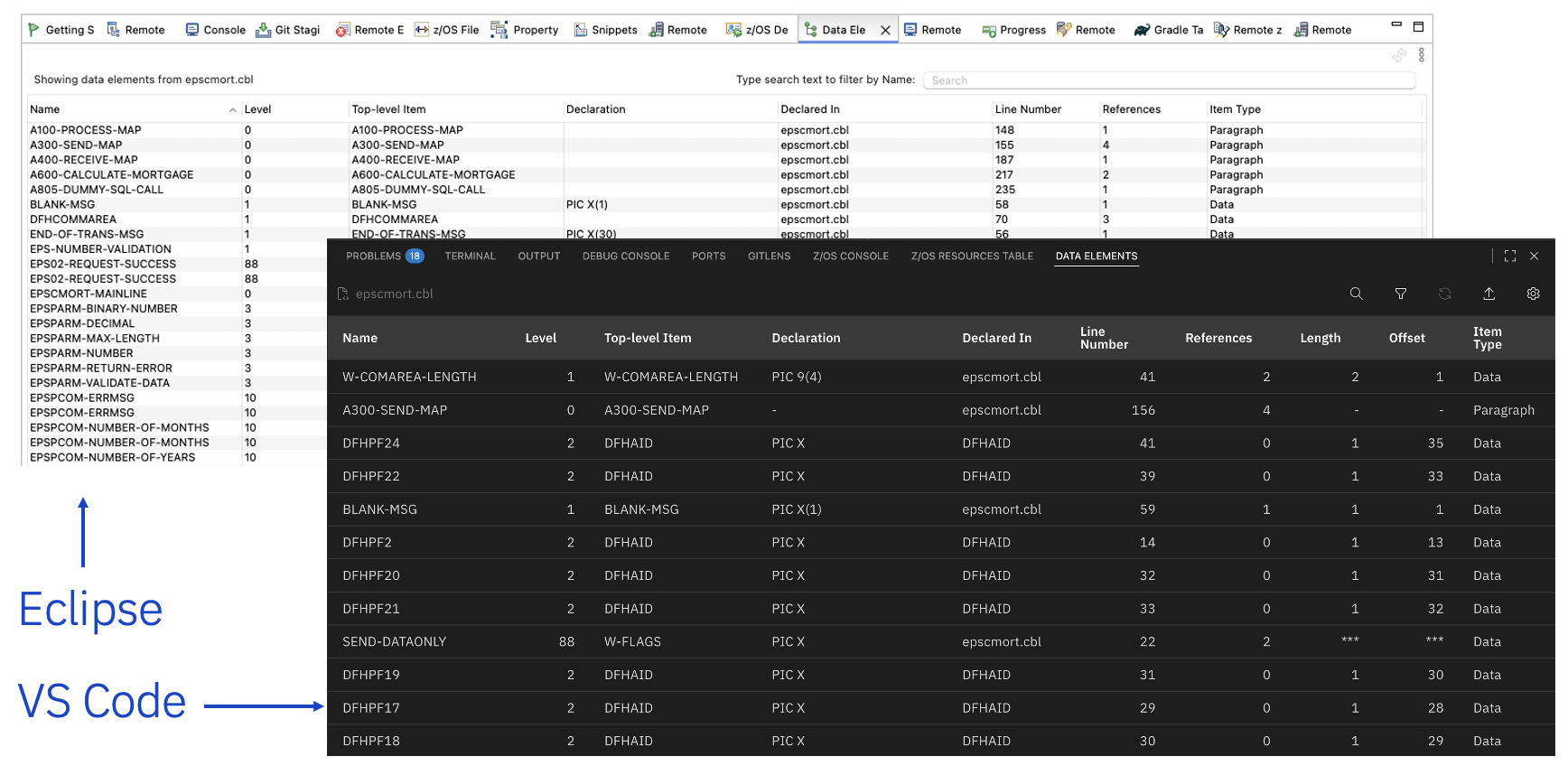
Task: Click the epscmort.cbl file label in panel
Action: coord(394,294)
